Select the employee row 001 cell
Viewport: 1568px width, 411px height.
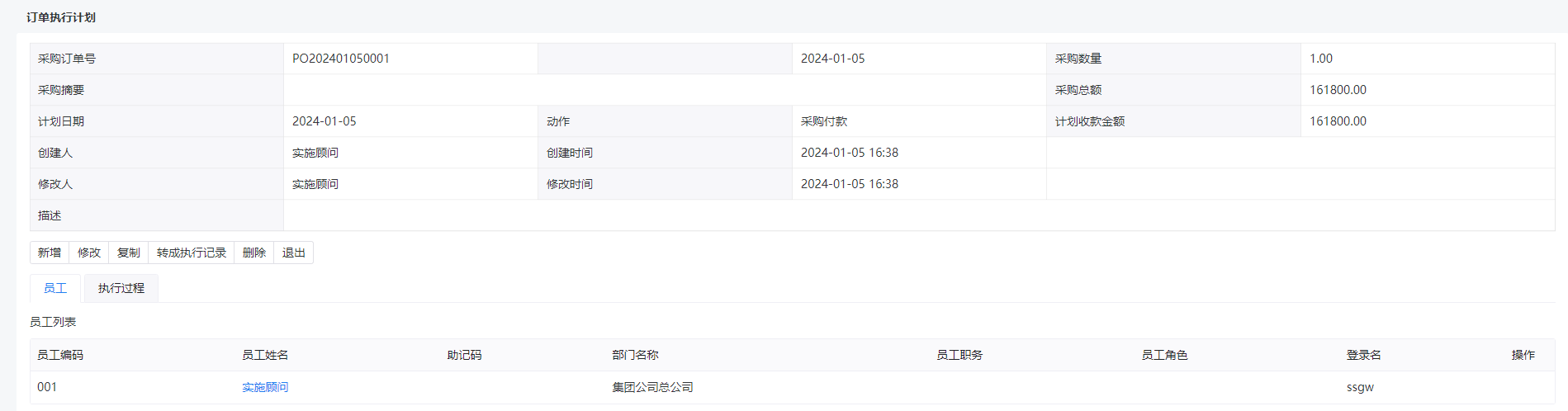click(x=47, y=387)
